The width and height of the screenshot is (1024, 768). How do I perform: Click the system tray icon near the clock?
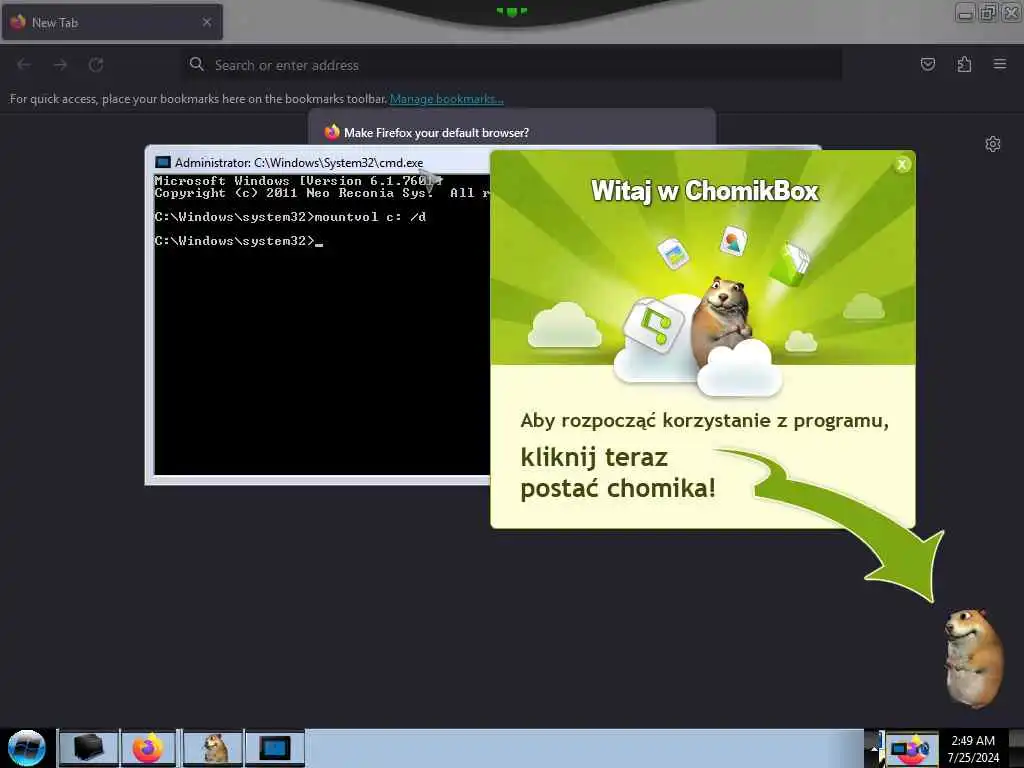click(912, 748)
